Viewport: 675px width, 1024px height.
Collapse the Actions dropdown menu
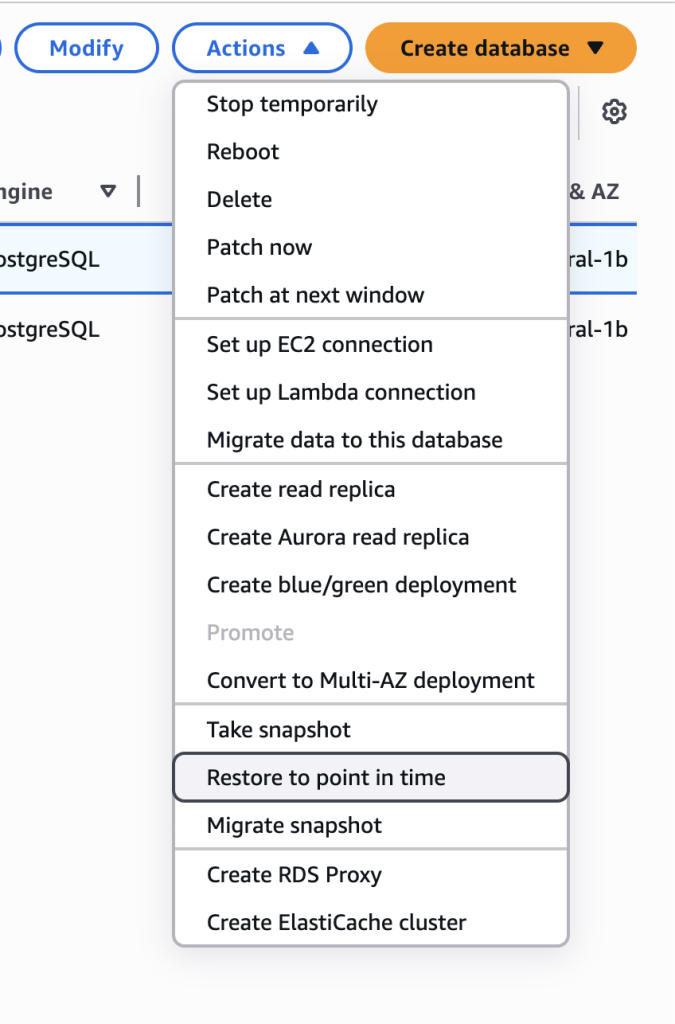tap(262, 48)
